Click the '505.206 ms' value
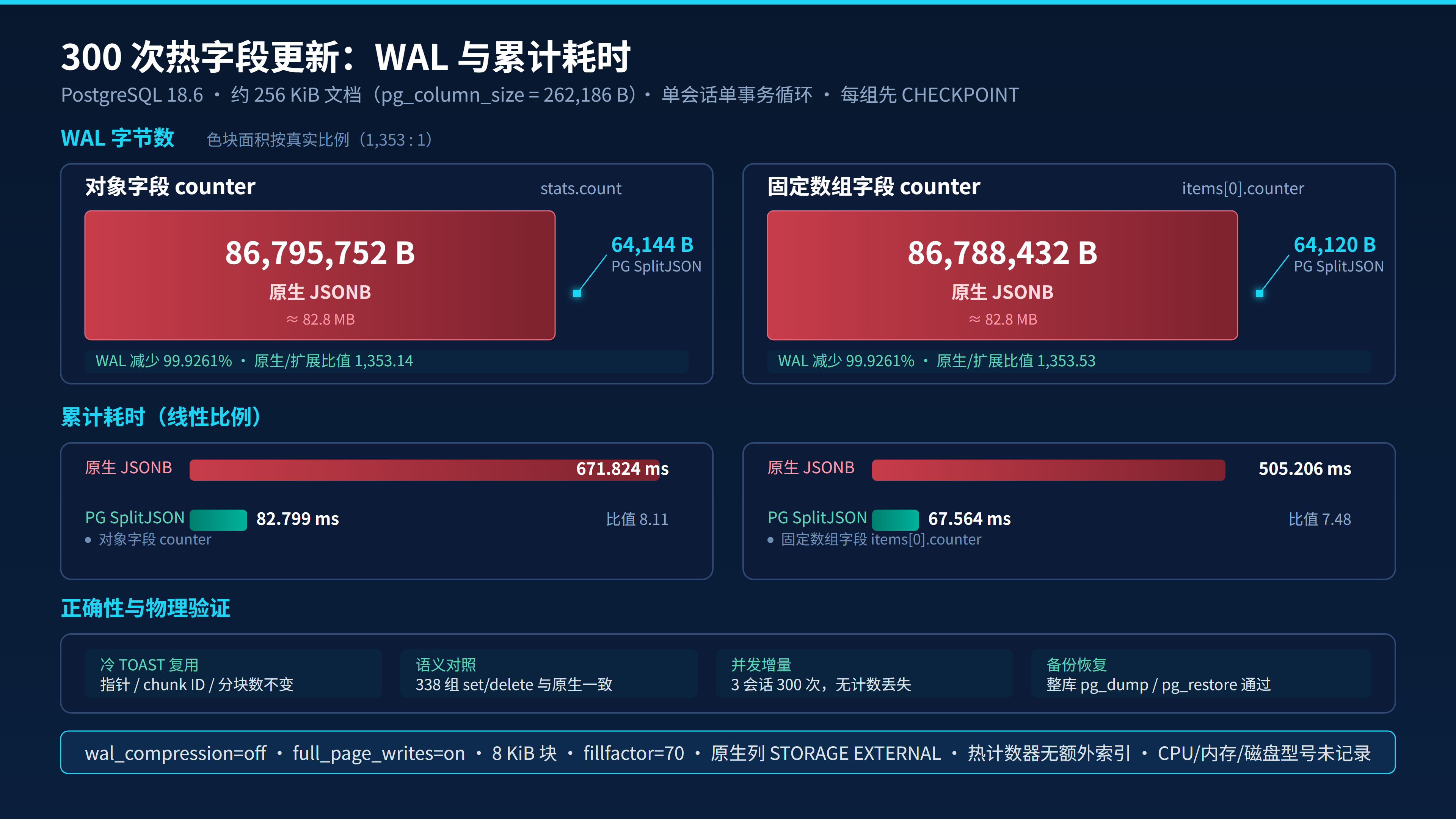 click(x=1304, y=469)
